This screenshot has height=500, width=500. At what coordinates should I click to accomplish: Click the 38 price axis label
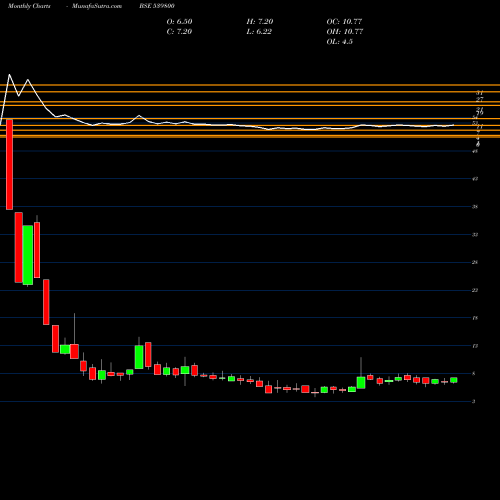(x=475, y=207)
